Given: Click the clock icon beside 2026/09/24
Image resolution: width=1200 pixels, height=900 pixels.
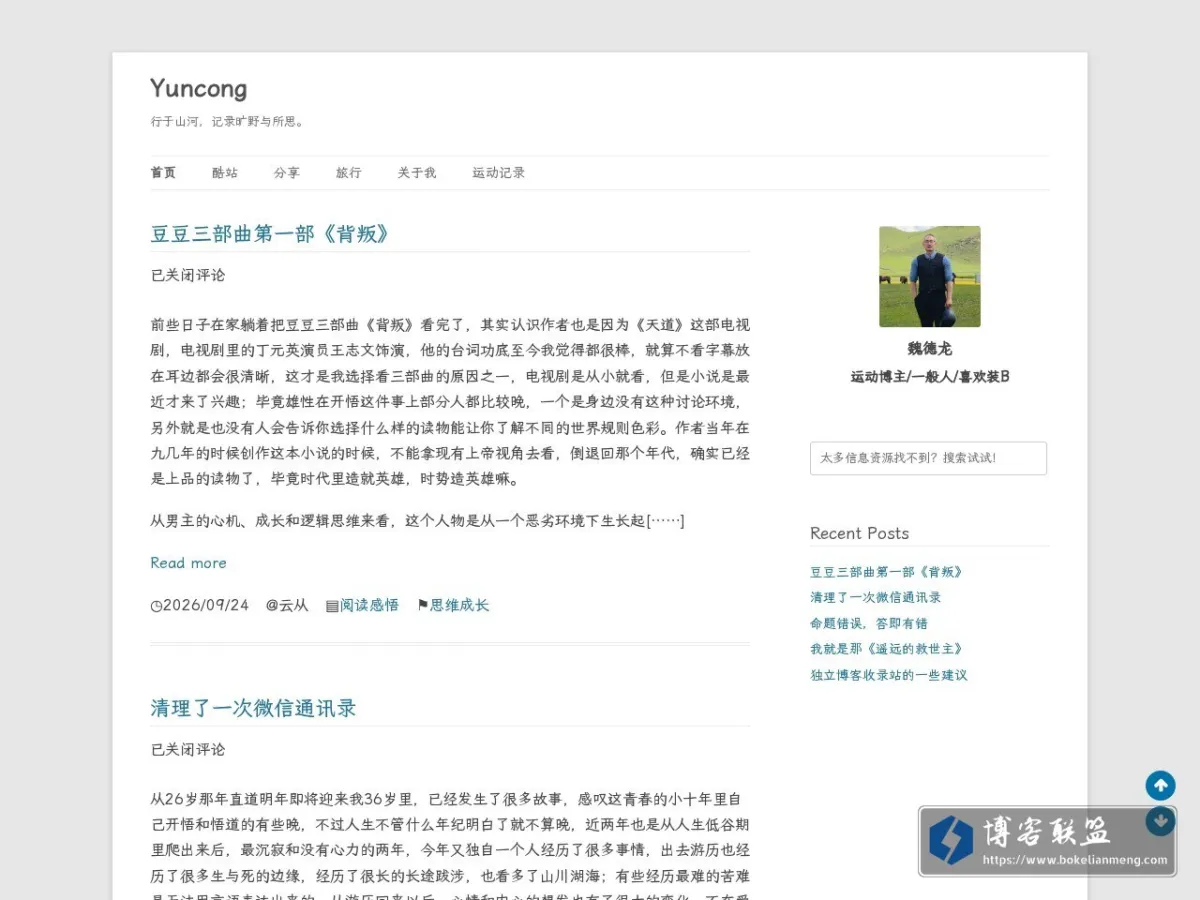Looking at the screenshot, I should tap(156, 606).
